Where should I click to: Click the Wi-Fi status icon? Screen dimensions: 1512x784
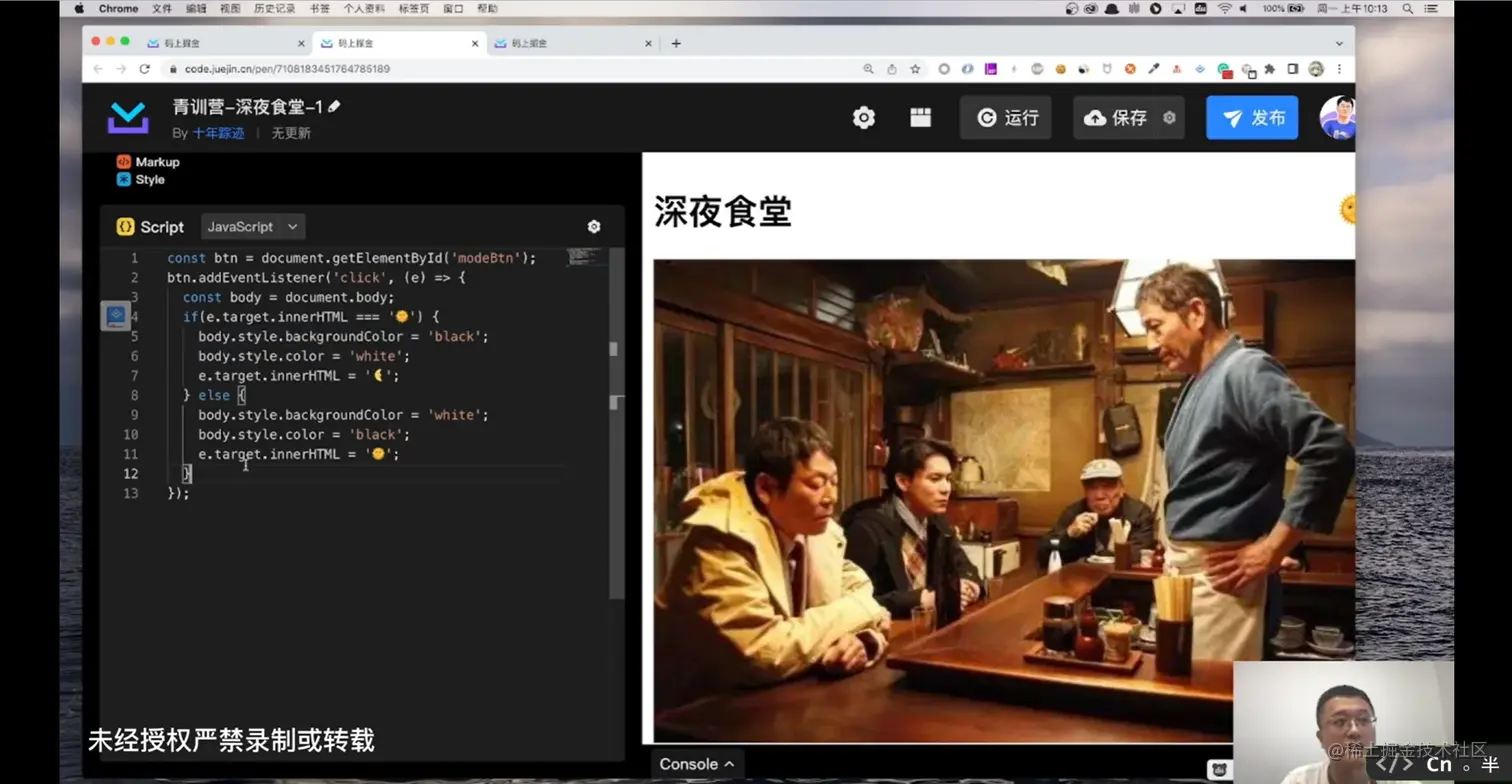coord(1224,8)
